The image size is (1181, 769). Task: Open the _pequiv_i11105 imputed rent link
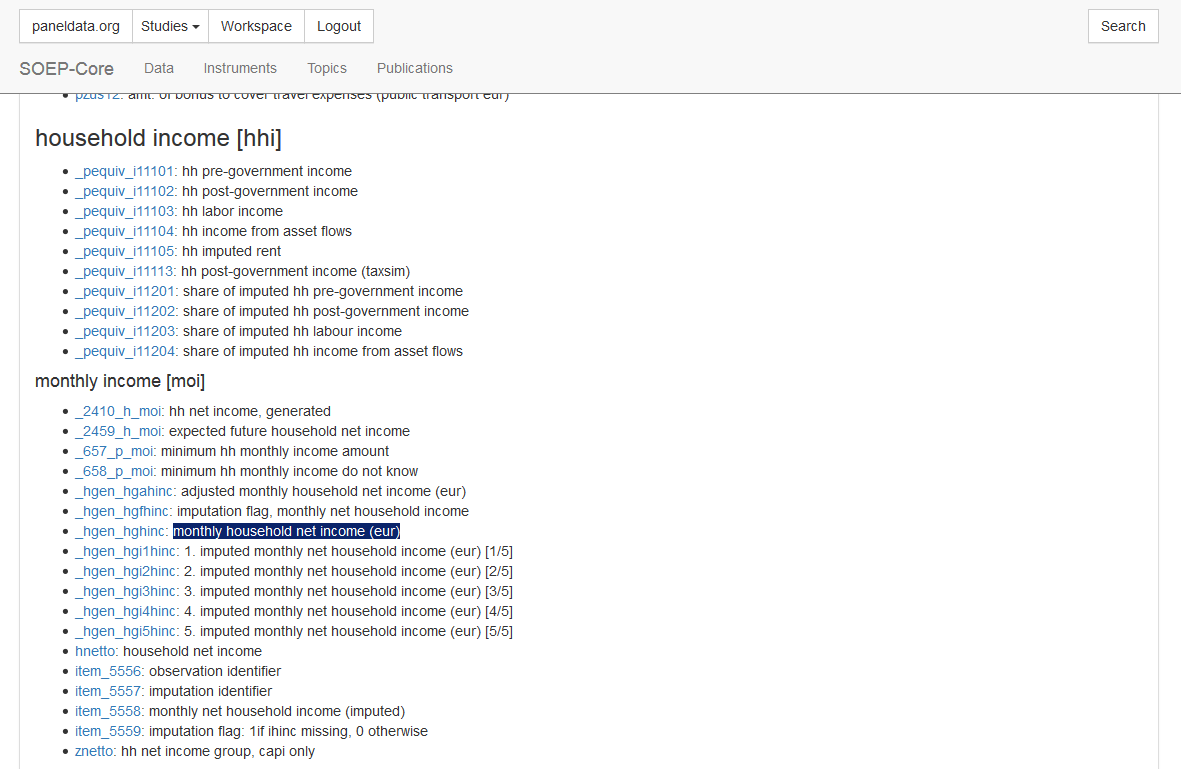coord(125,252)
